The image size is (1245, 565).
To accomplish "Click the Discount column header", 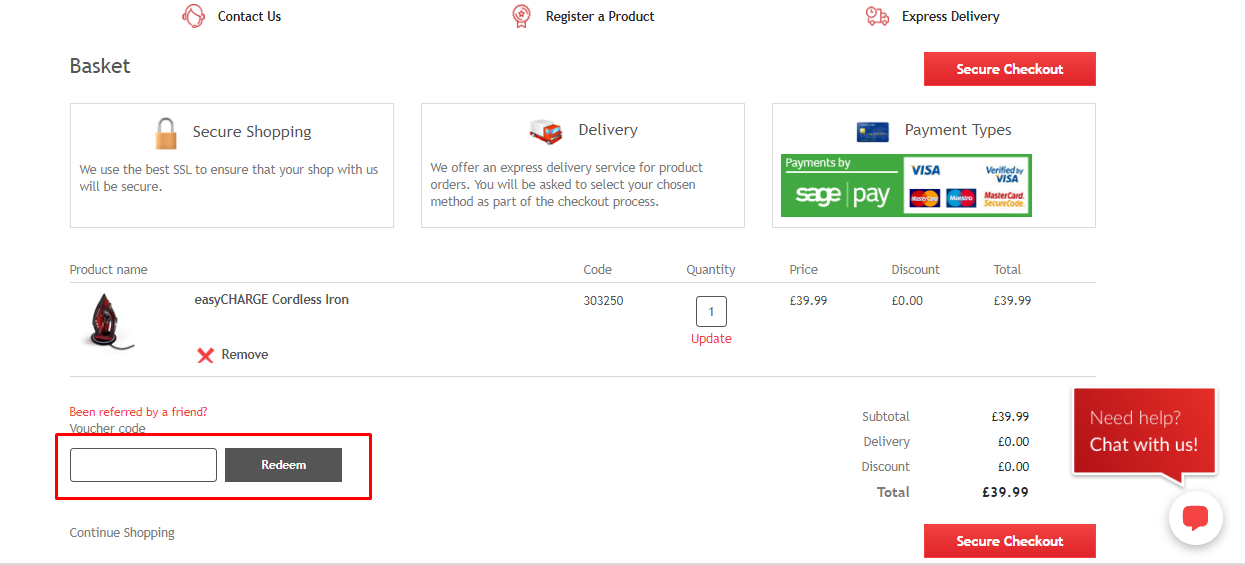I will pos(916,270).
